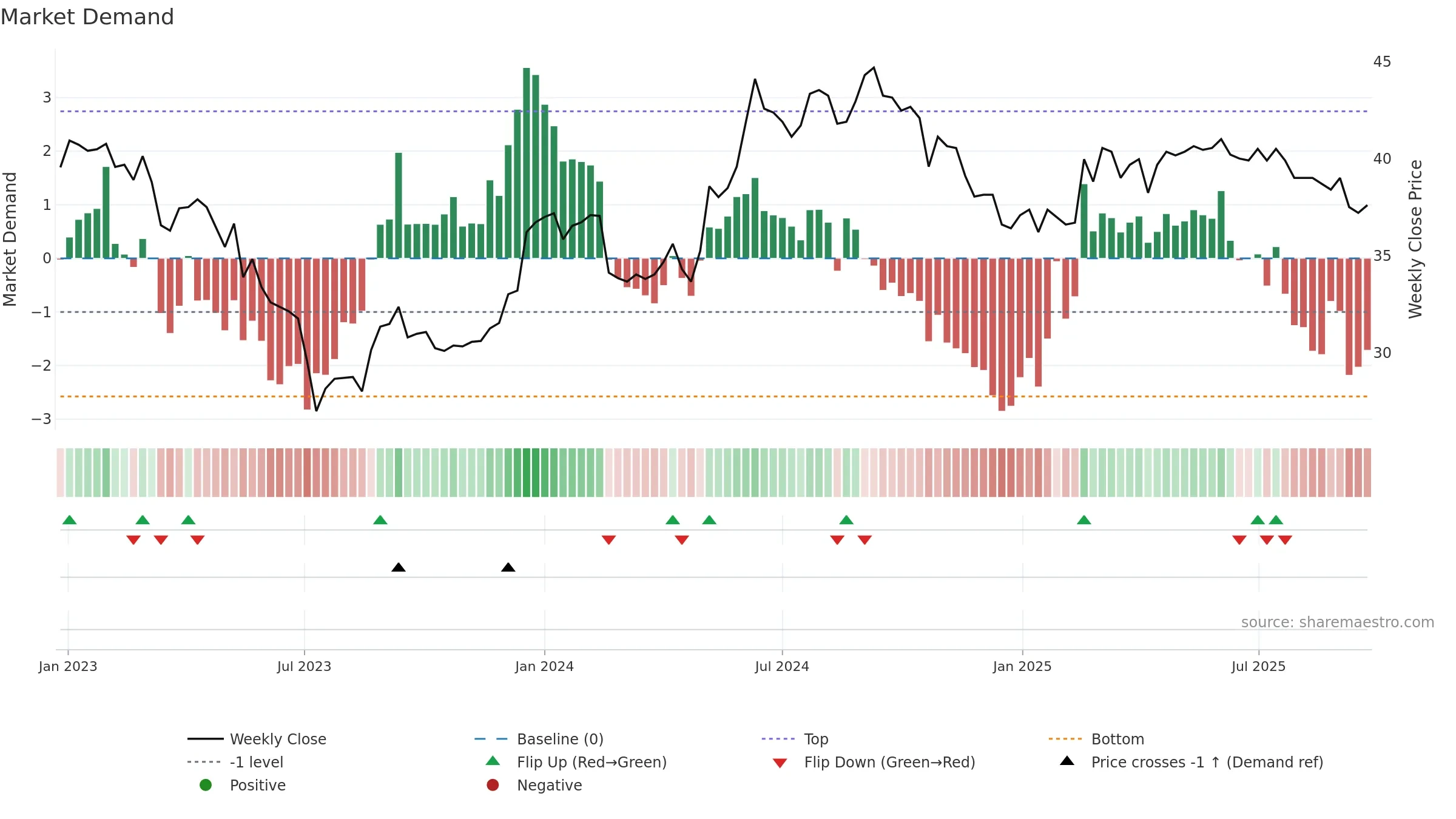Screen dimensions: 1456x819
Task: Click the darkest green cell in the heat strip
Action: [x=527, y=473]
